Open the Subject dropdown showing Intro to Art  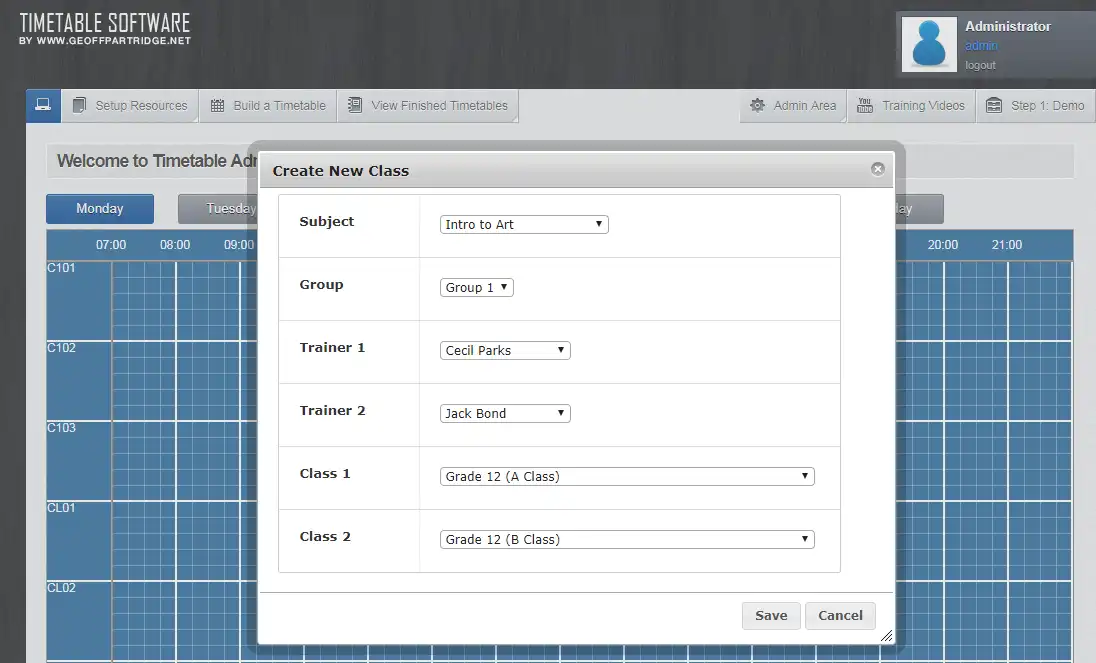(523, 224)
